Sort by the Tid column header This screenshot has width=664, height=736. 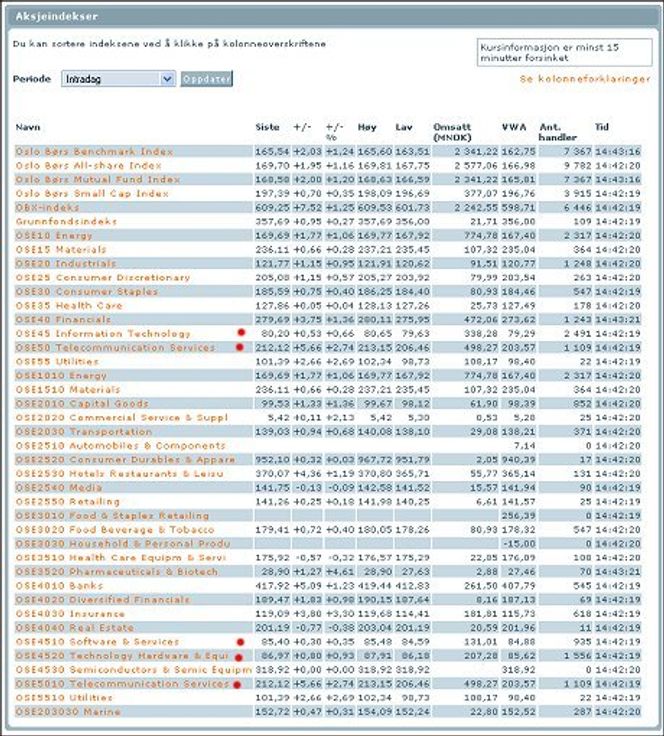tap(602, 127)
